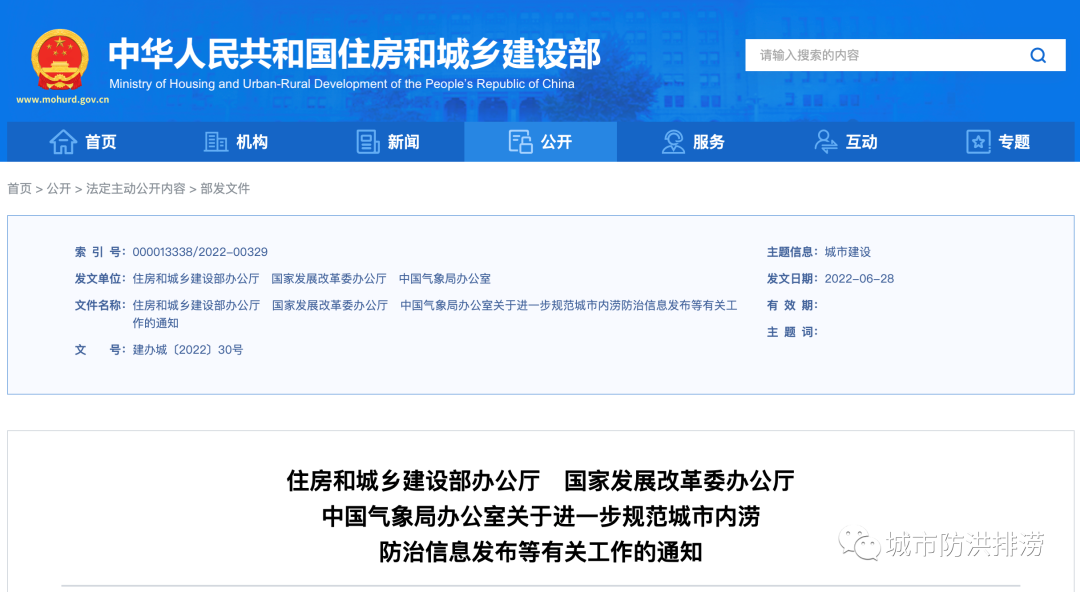Screen dimensions: 1080x592
Task: Open the 机构 nav tab
Action: coord(236,142)
